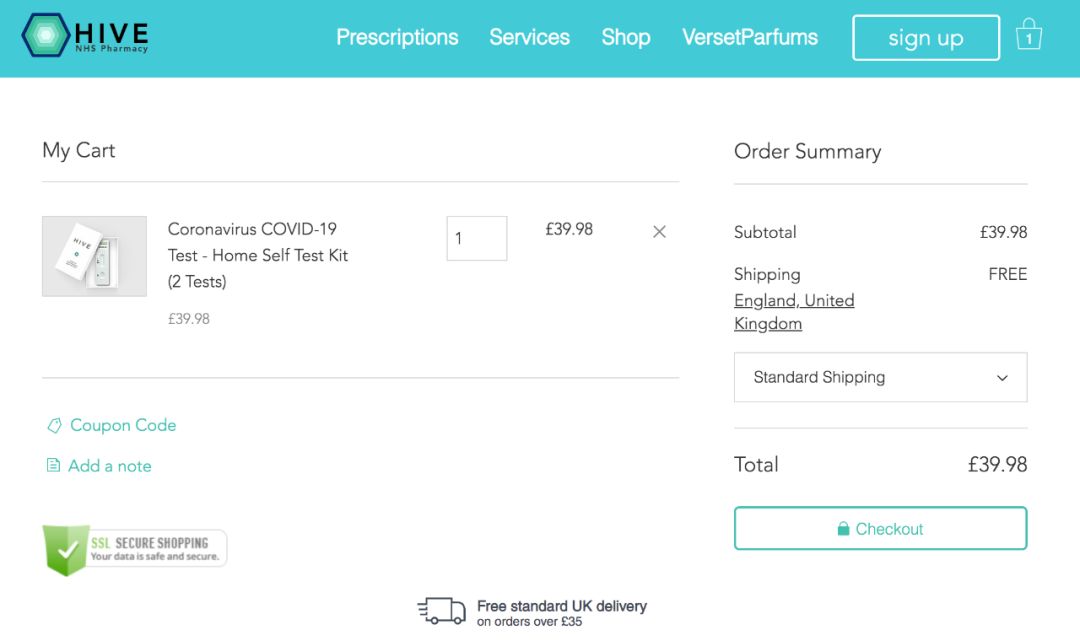This screenshot has width=1080, height=641.
Task: Open the COVID-19 test kit thumbnail
Action: coord(94,256)
